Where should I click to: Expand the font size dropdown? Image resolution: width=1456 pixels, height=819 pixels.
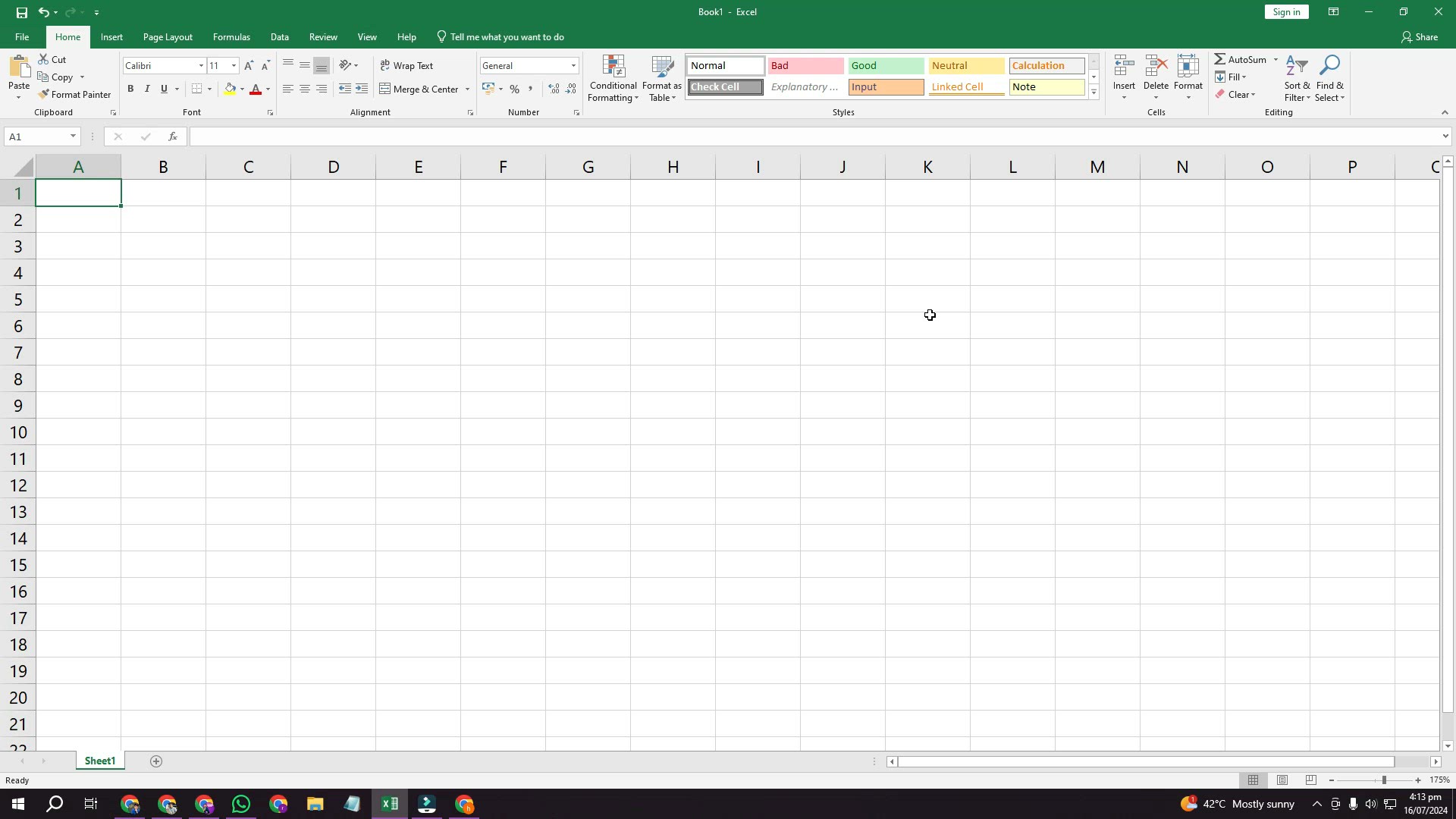coord(234,66)
